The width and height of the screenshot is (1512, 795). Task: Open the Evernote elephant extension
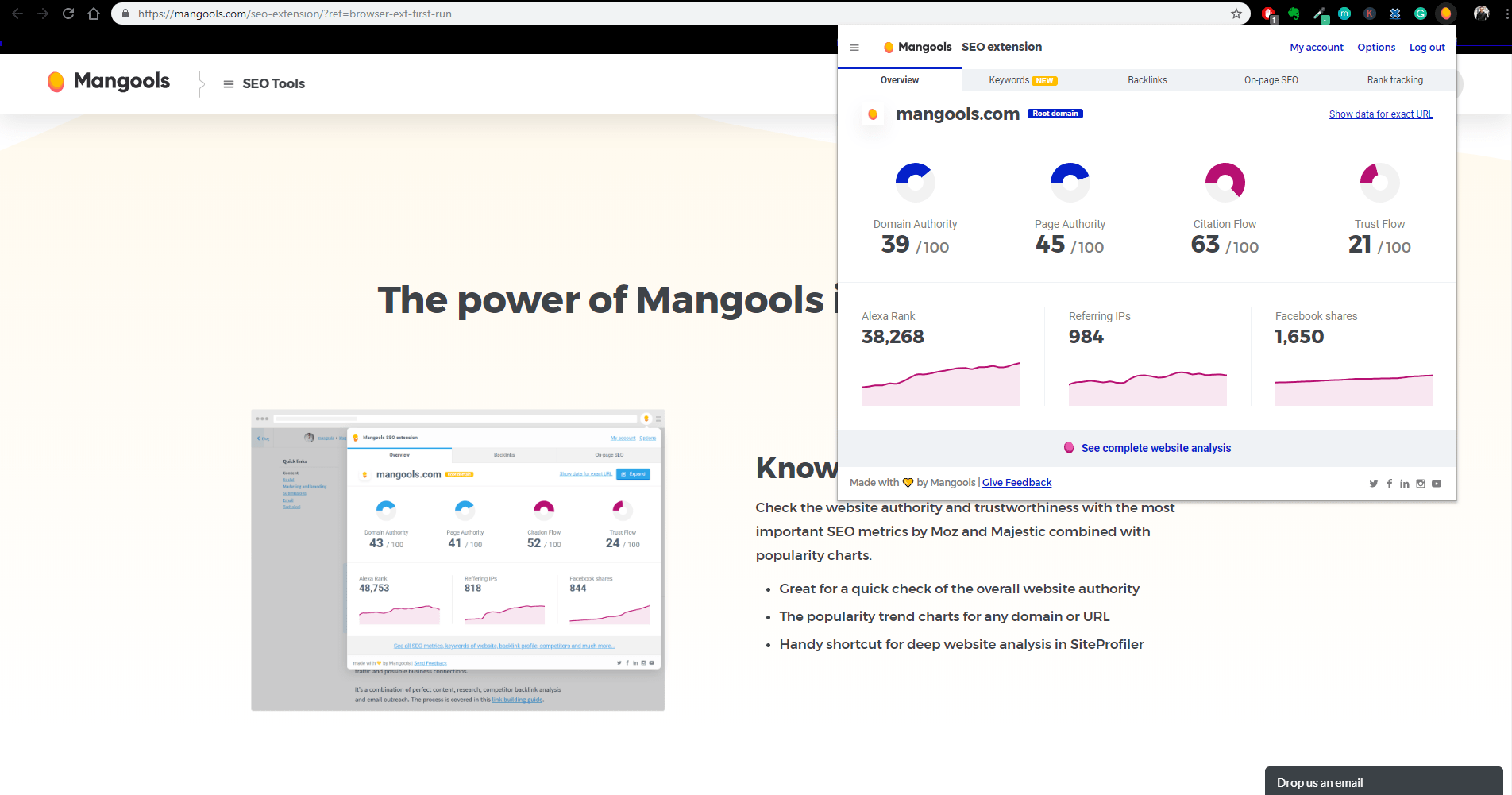coord(1294,14)
